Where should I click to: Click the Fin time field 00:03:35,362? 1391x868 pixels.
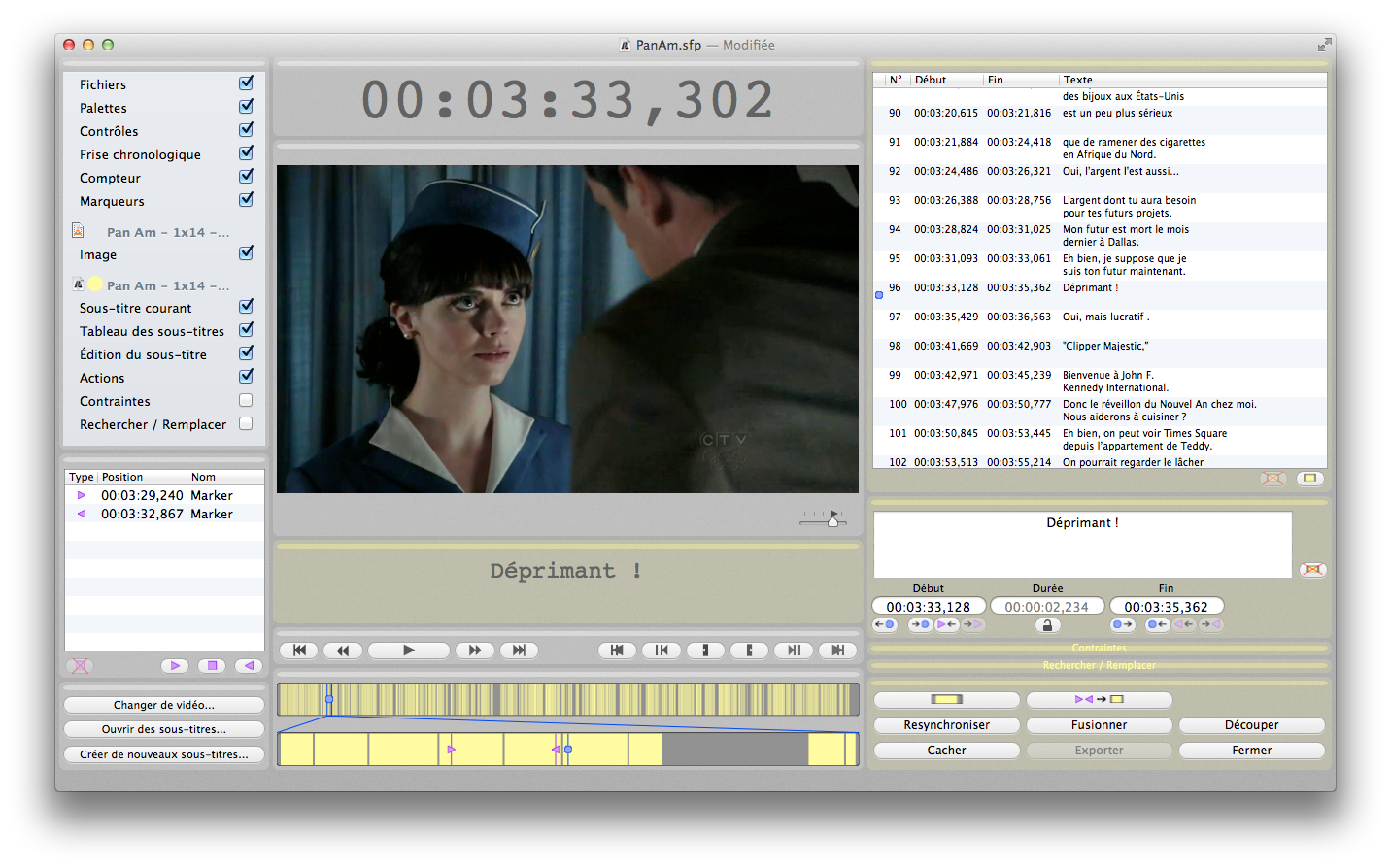click(x=1167, y=607)
